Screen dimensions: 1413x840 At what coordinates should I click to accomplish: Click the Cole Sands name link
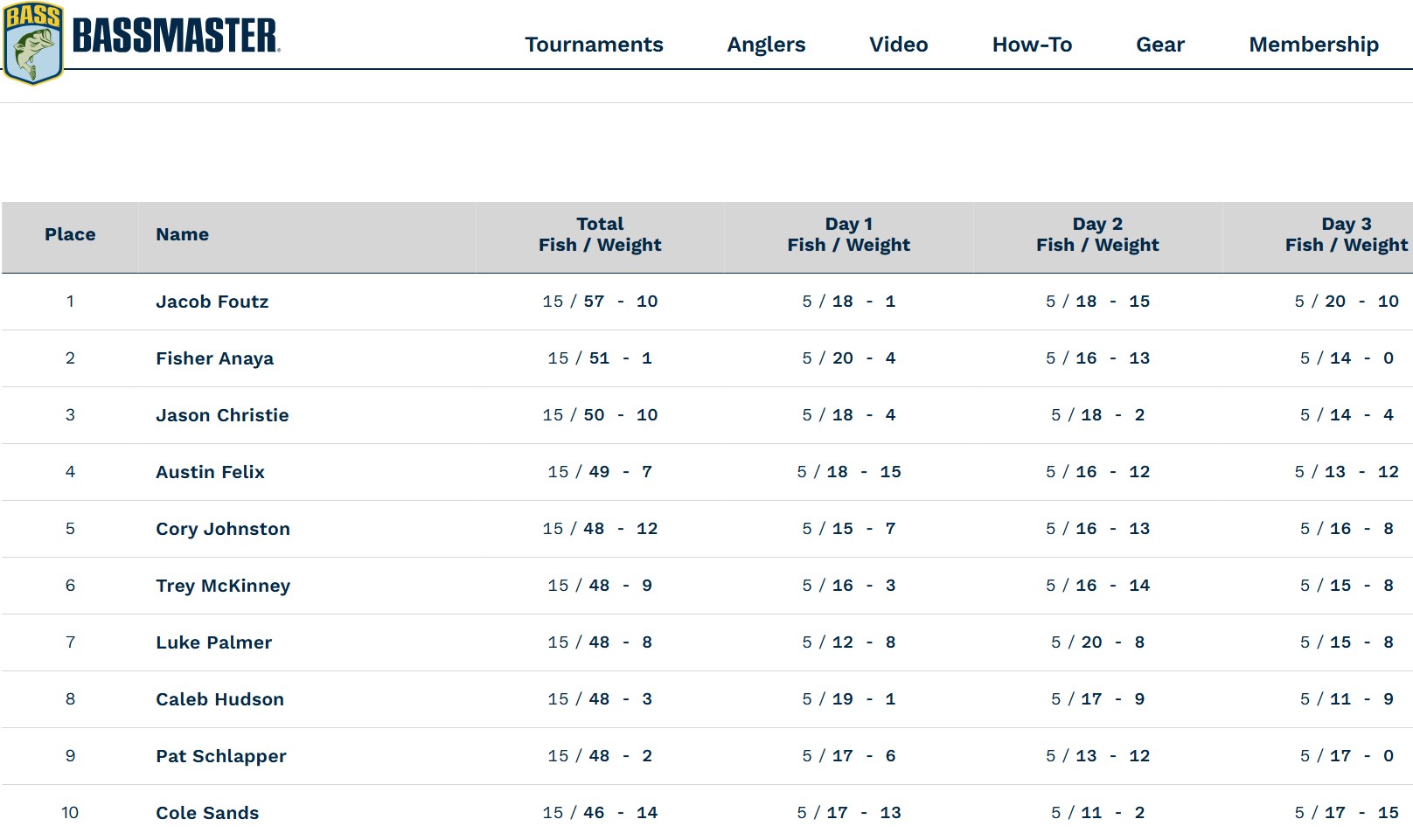(x=207, y=813)
